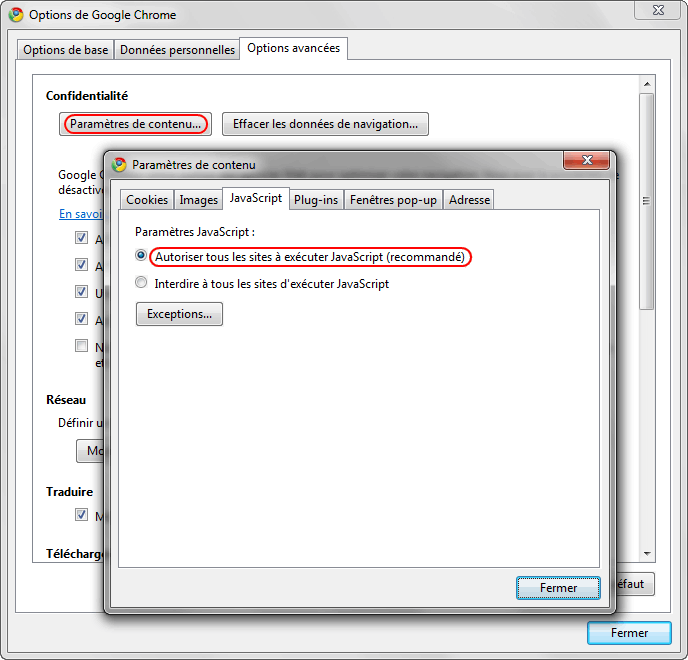Image resolution: width=688 pixels, height=660 pixels.
Task: Click Chrome icon in Options de Google Chrome title
Action: tap(16, 15)
